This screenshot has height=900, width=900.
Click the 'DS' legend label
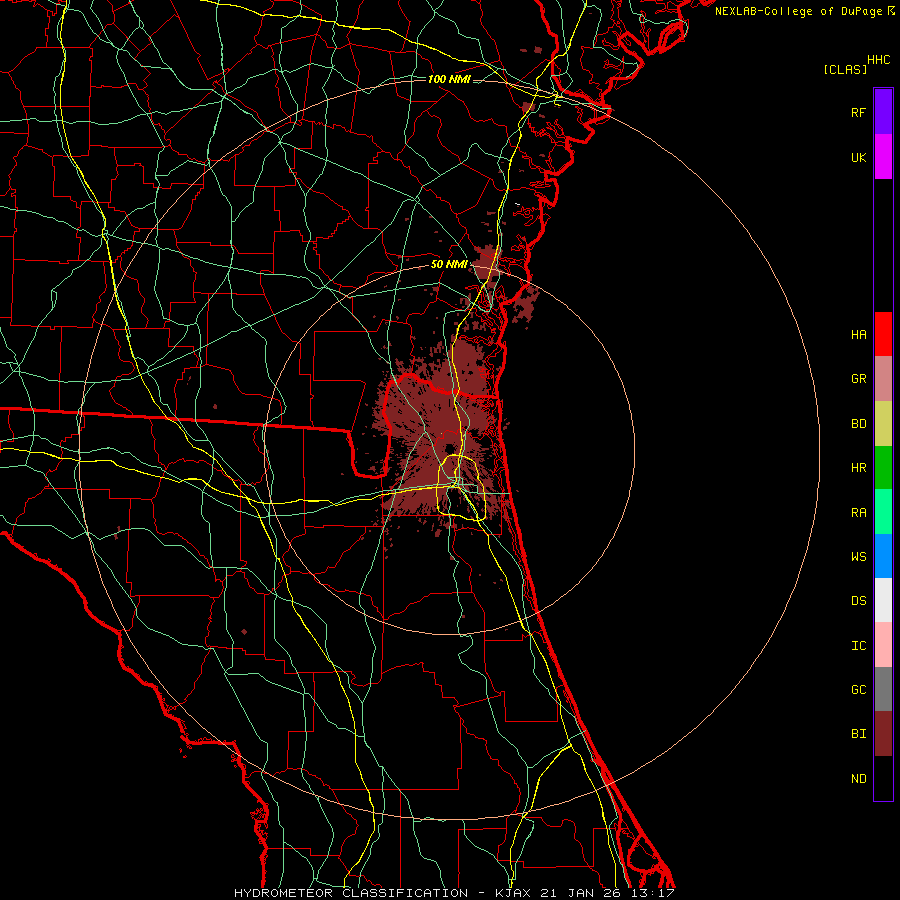(858, 600)
